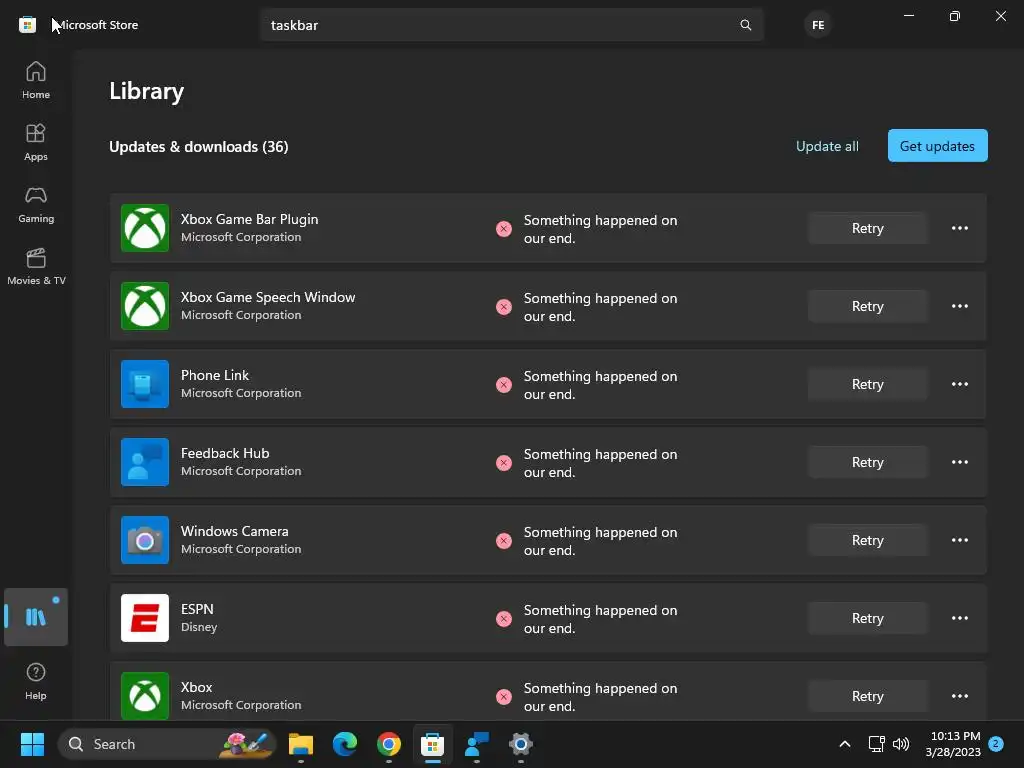Screen dimensions: 1024x768
Task: Expand the hidden system tray icons
Action: [x=844, y=744]
